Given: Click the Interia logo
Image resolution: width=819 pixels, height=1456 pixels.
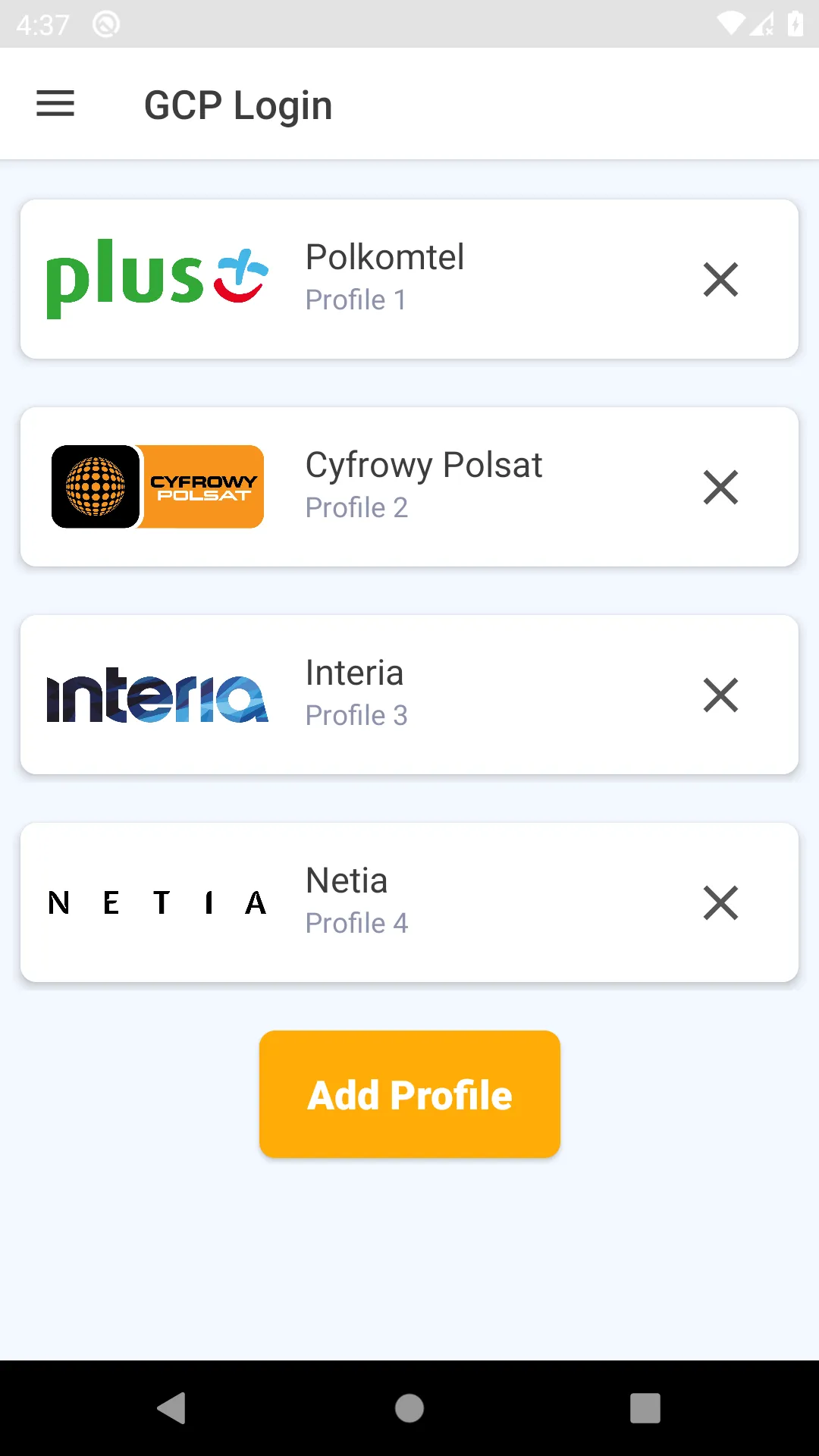Looking at the screenshot, I should [158, 695].
